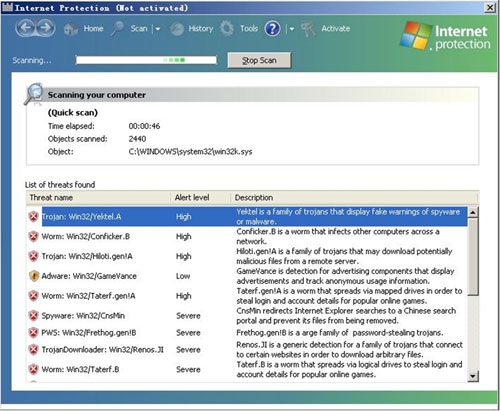Click the Home house icon
The width and height of the screenshot is (500, 411).
tap(71, 29)
